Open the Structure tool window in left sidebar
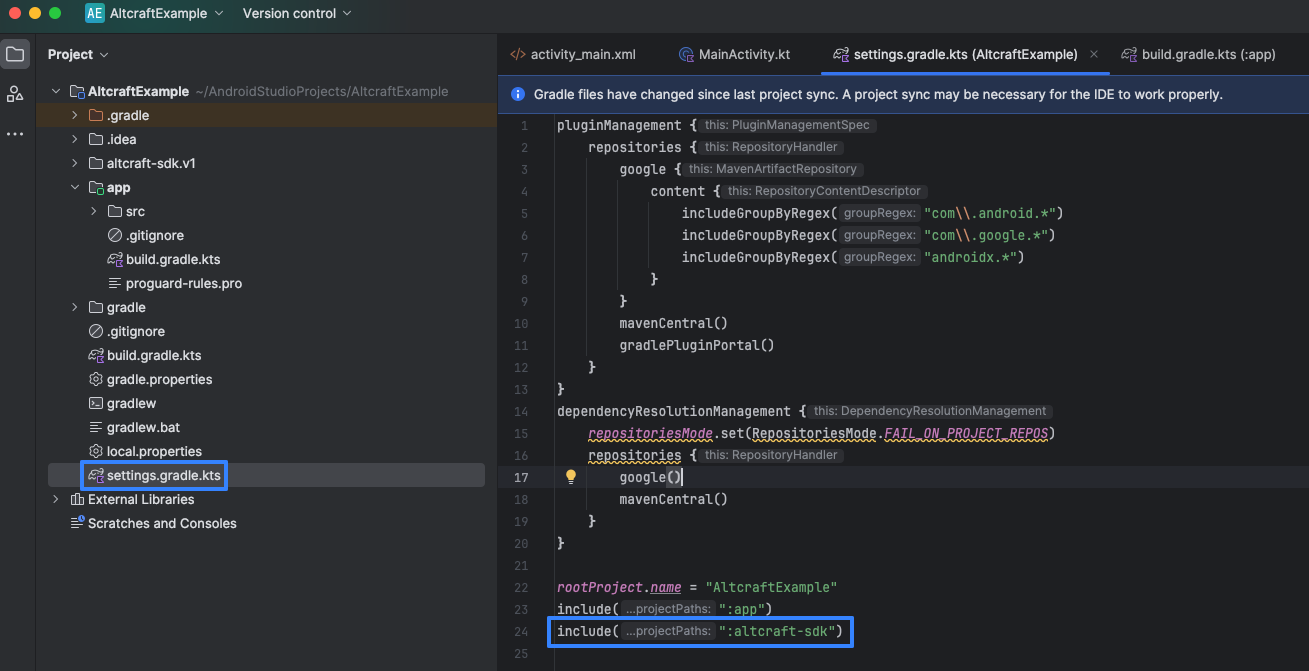The image size is (1309, 671). (x=15, y=94)
